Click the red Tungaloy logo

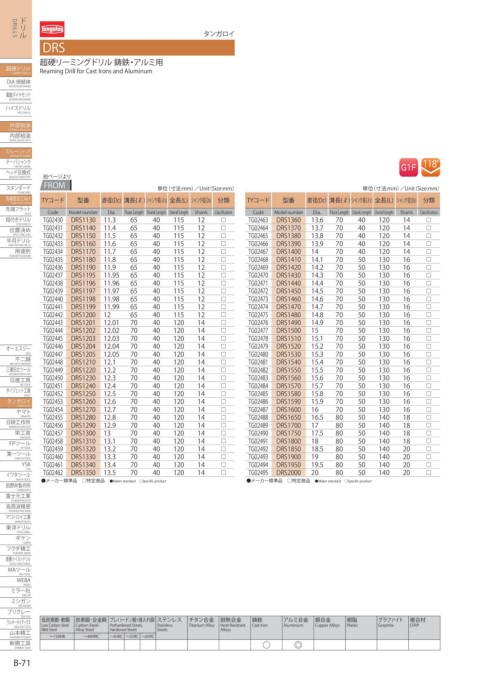click(52, 29)
